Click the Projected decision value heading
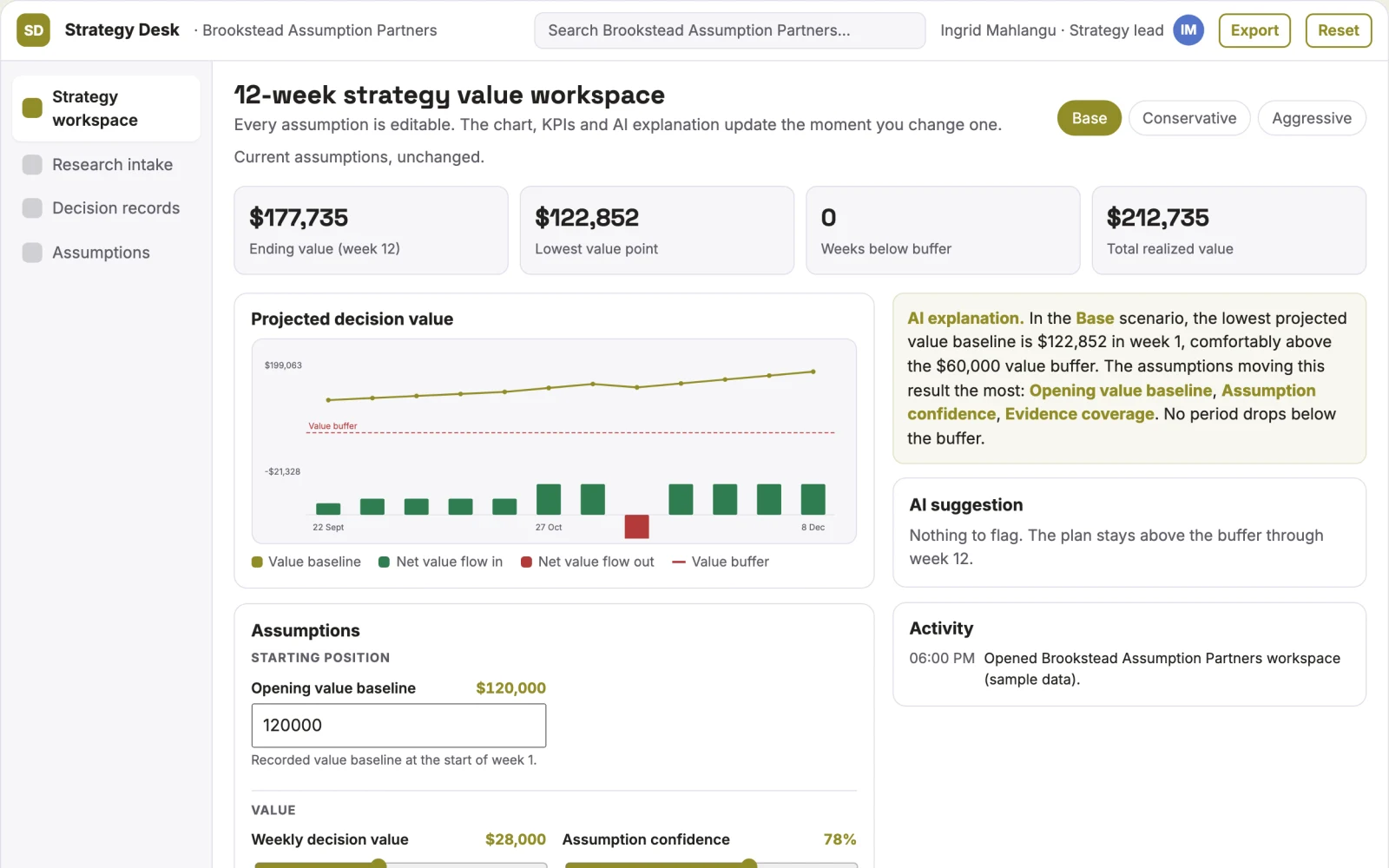 352,319
